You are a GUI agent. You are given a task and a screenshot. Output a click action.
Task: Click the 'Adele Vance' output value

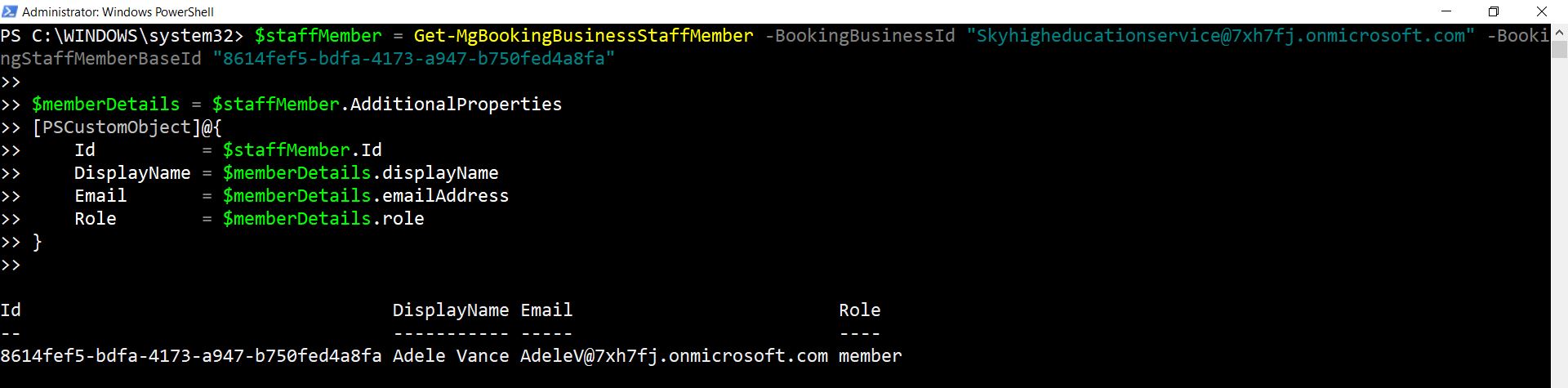450,356
